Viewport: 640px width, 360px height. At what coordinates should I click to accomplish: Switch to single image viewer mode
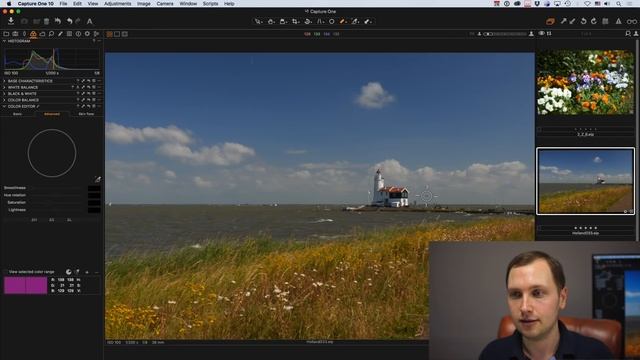point(117,34)
